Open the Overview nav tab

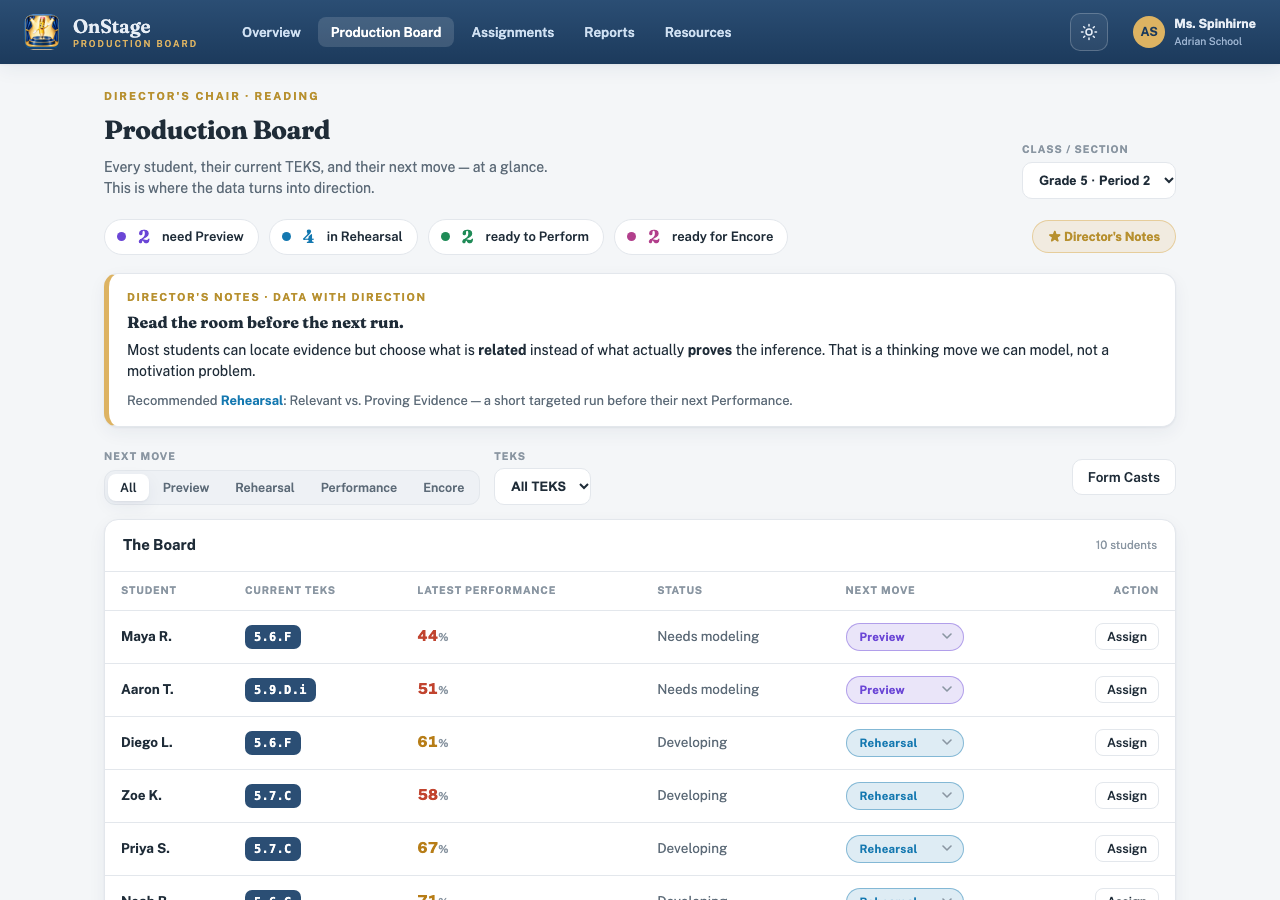point(271,32)
